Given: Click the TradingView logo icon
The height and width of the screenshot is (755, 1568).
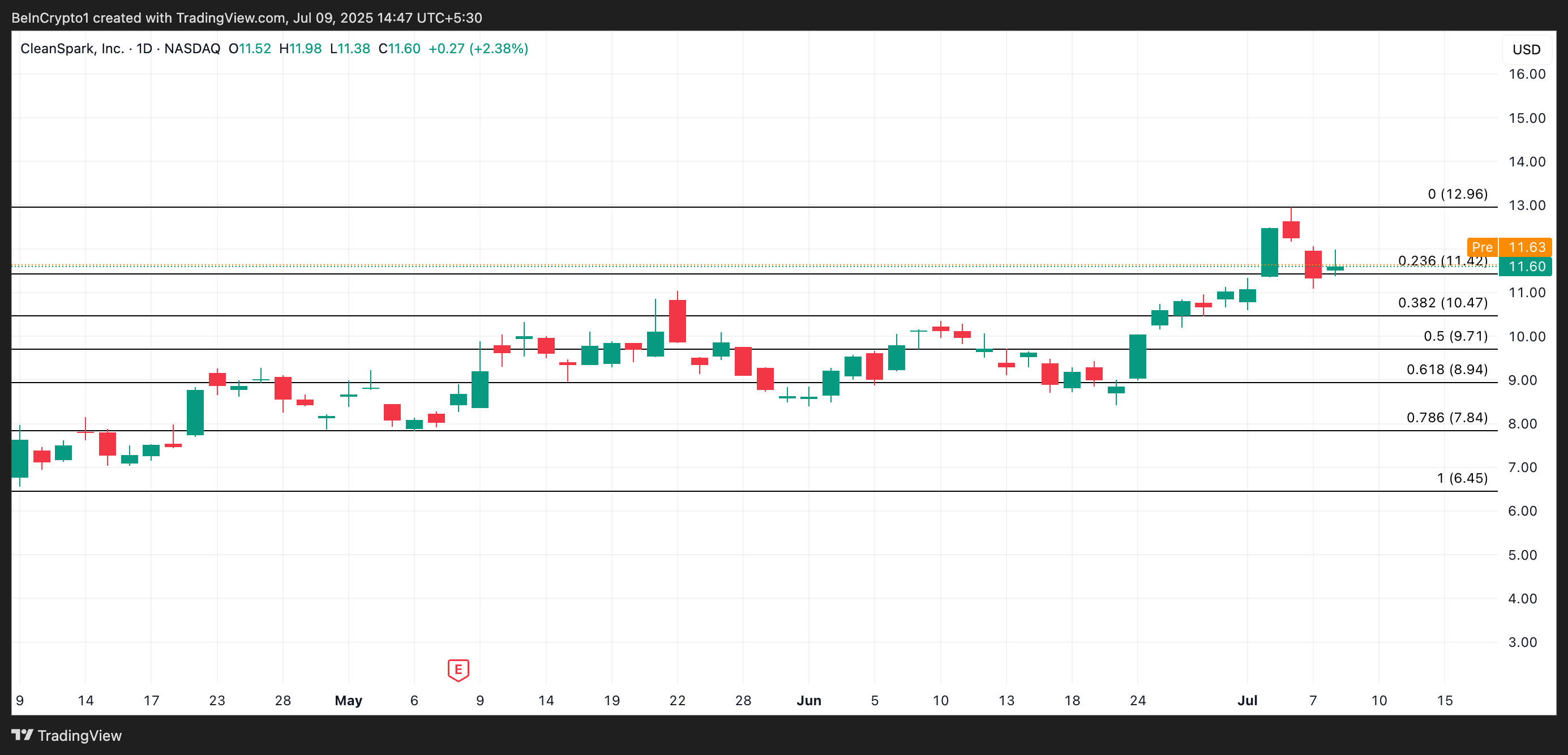Looking at the screenshot, I should click(x=23, y=735).
